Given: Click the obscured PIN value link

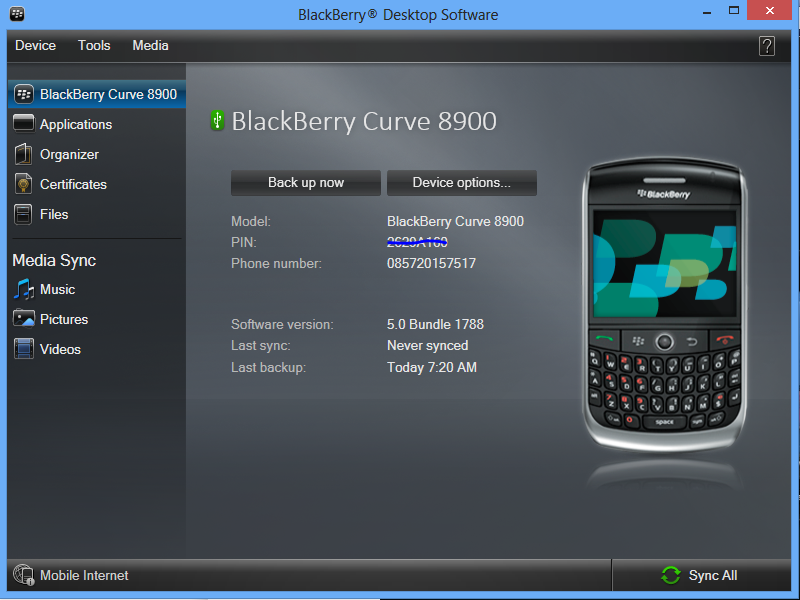Looking at the screenshot, I should [x=417, y=241].
